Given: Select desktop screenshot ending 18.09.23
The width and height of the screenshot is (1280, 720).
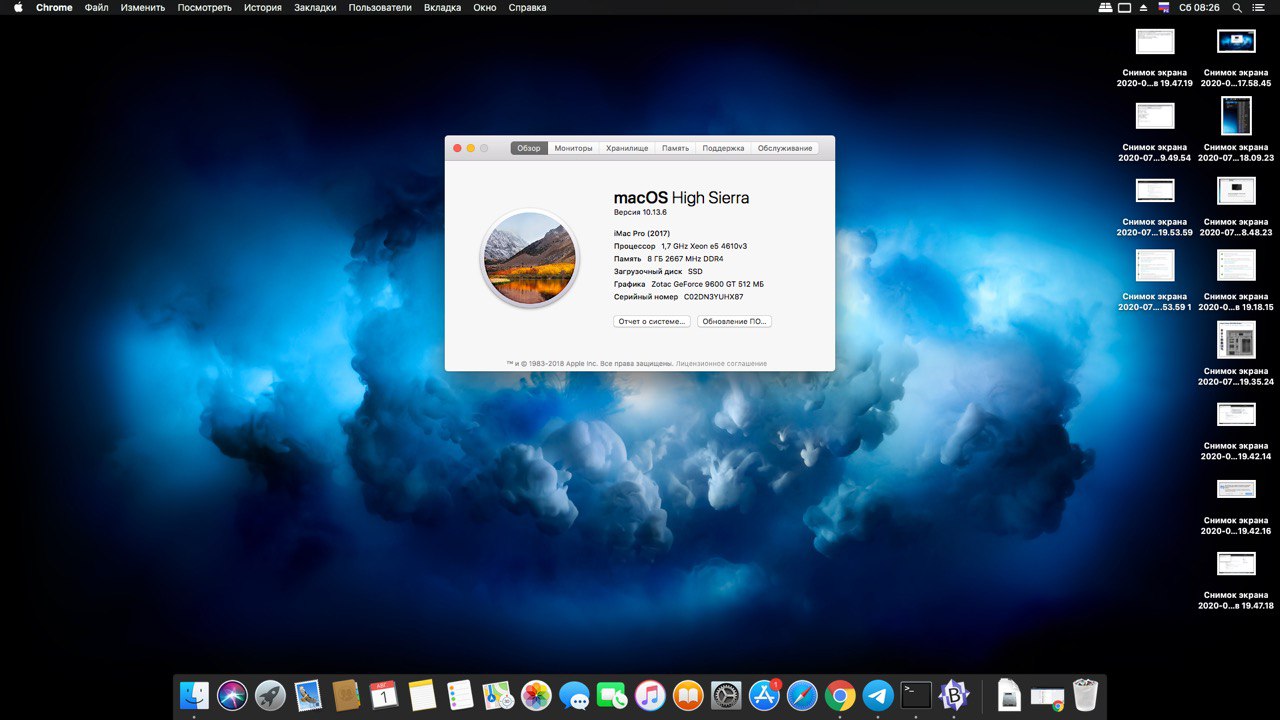Looking at the screenshot, I should point(1237,130).
